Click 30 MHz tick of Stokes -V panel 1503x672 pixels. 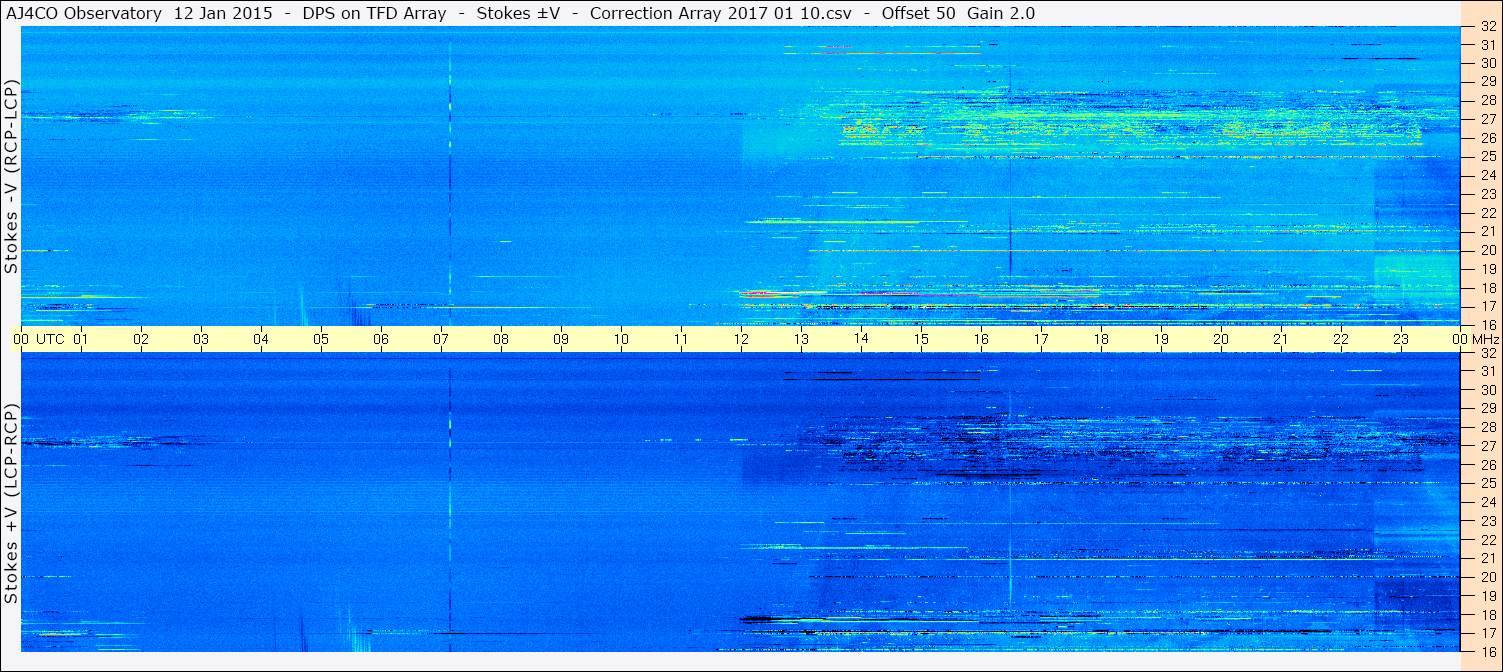click(x=1488, y=63)
